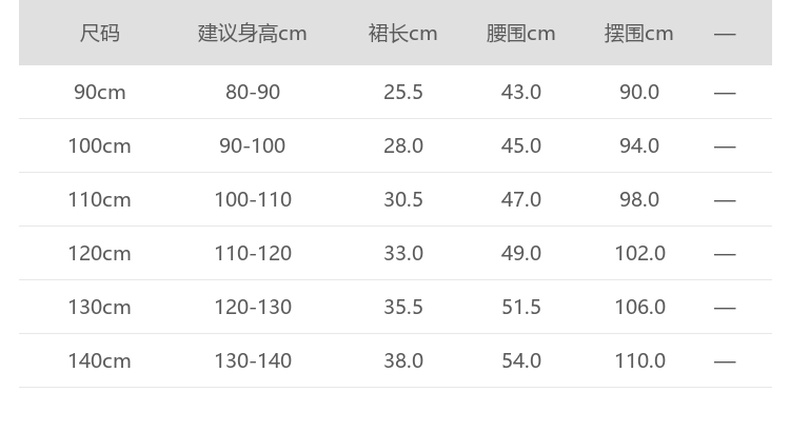Select the 120cm size row label
This screenshot has width=790, height=431.
point(99,254)
